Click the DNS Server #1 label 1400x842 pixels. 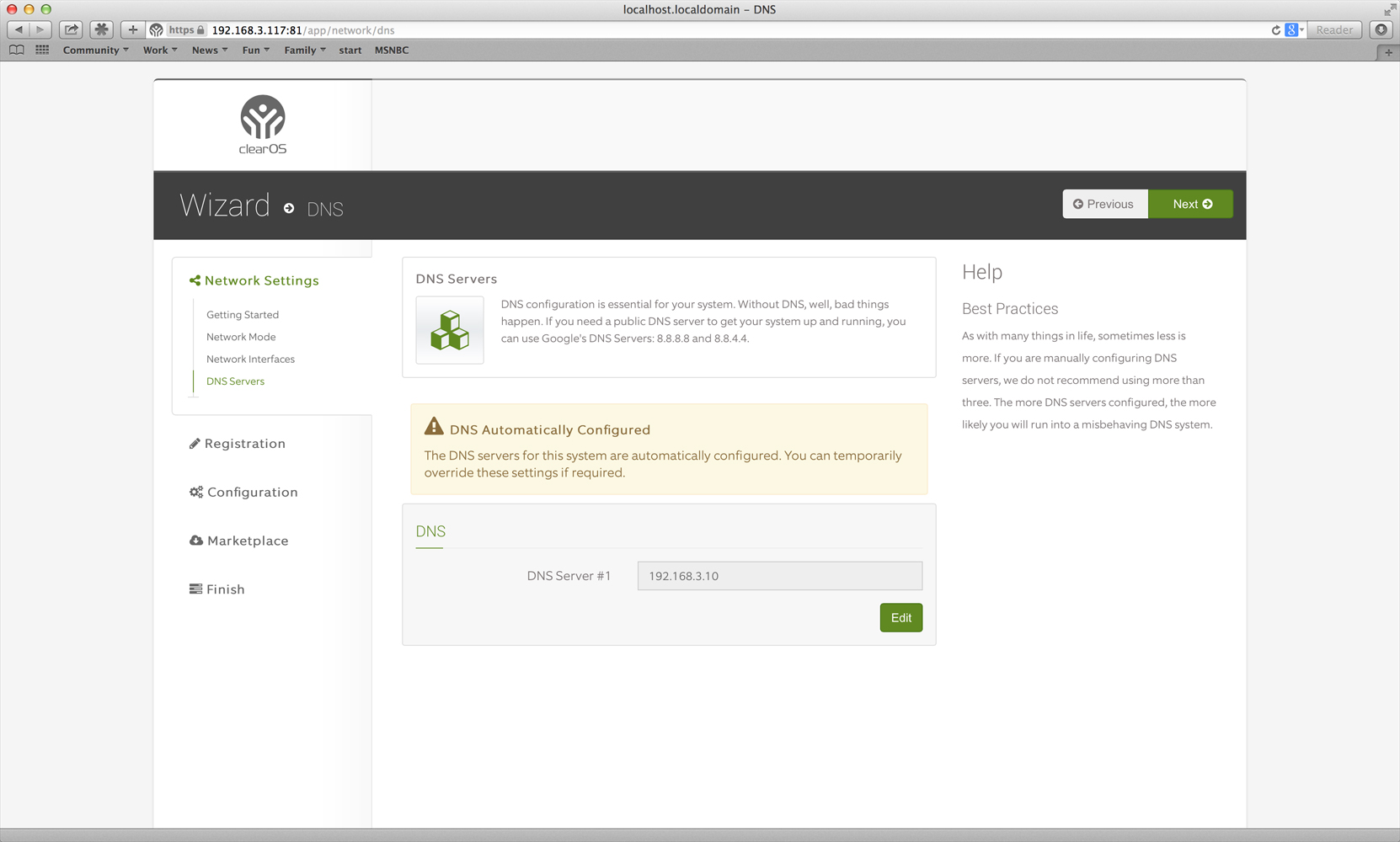569,576
